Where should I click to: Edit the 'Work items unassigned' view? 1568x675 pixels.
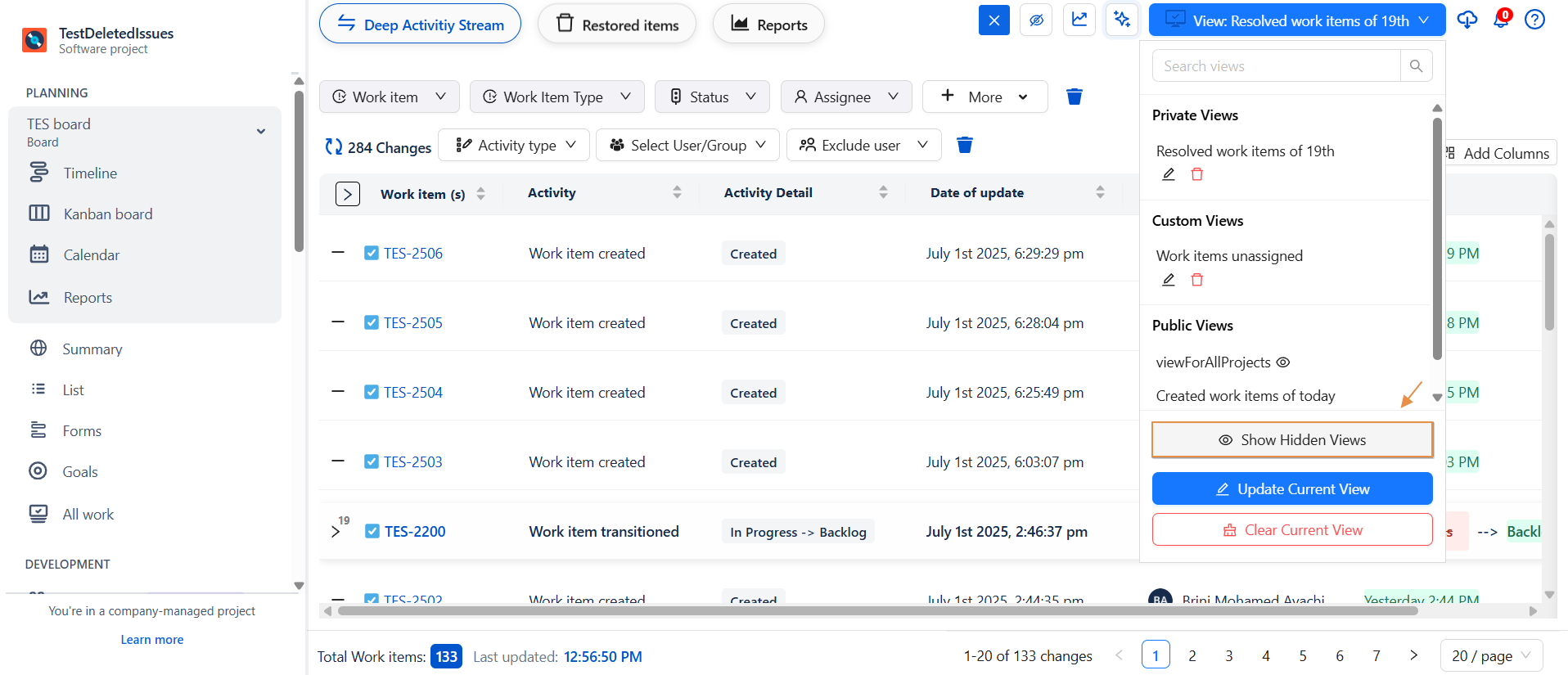click(x=1169, y=280)
